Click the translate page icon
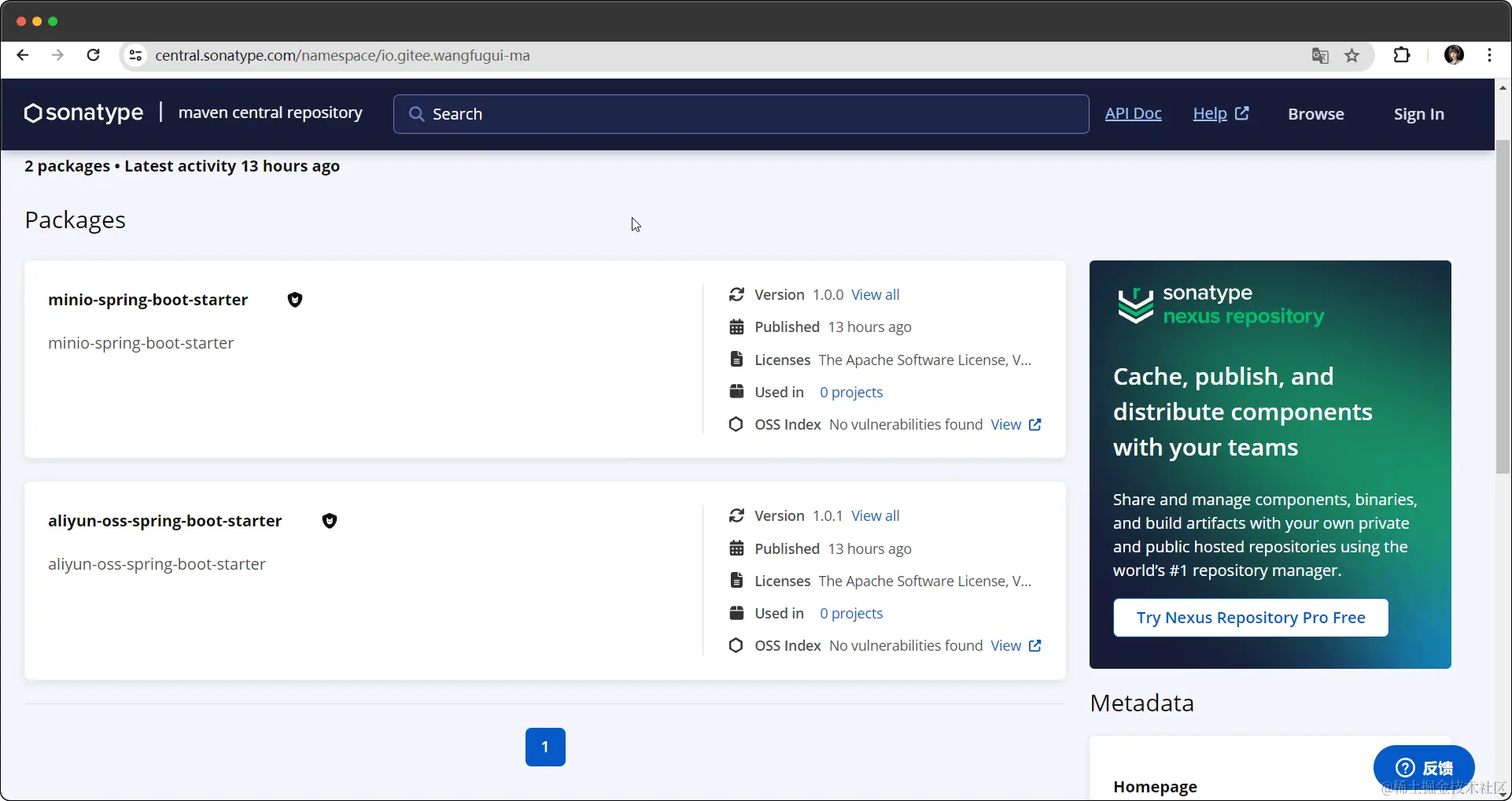This screenshot has height=801, width=1512. 1320,55
